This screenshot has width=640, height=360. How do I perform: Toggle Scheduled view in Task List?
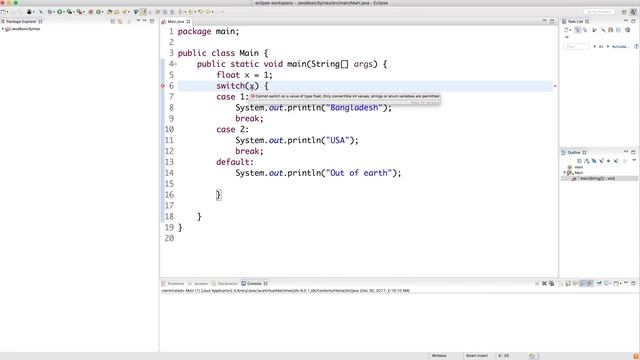(585, 30)
